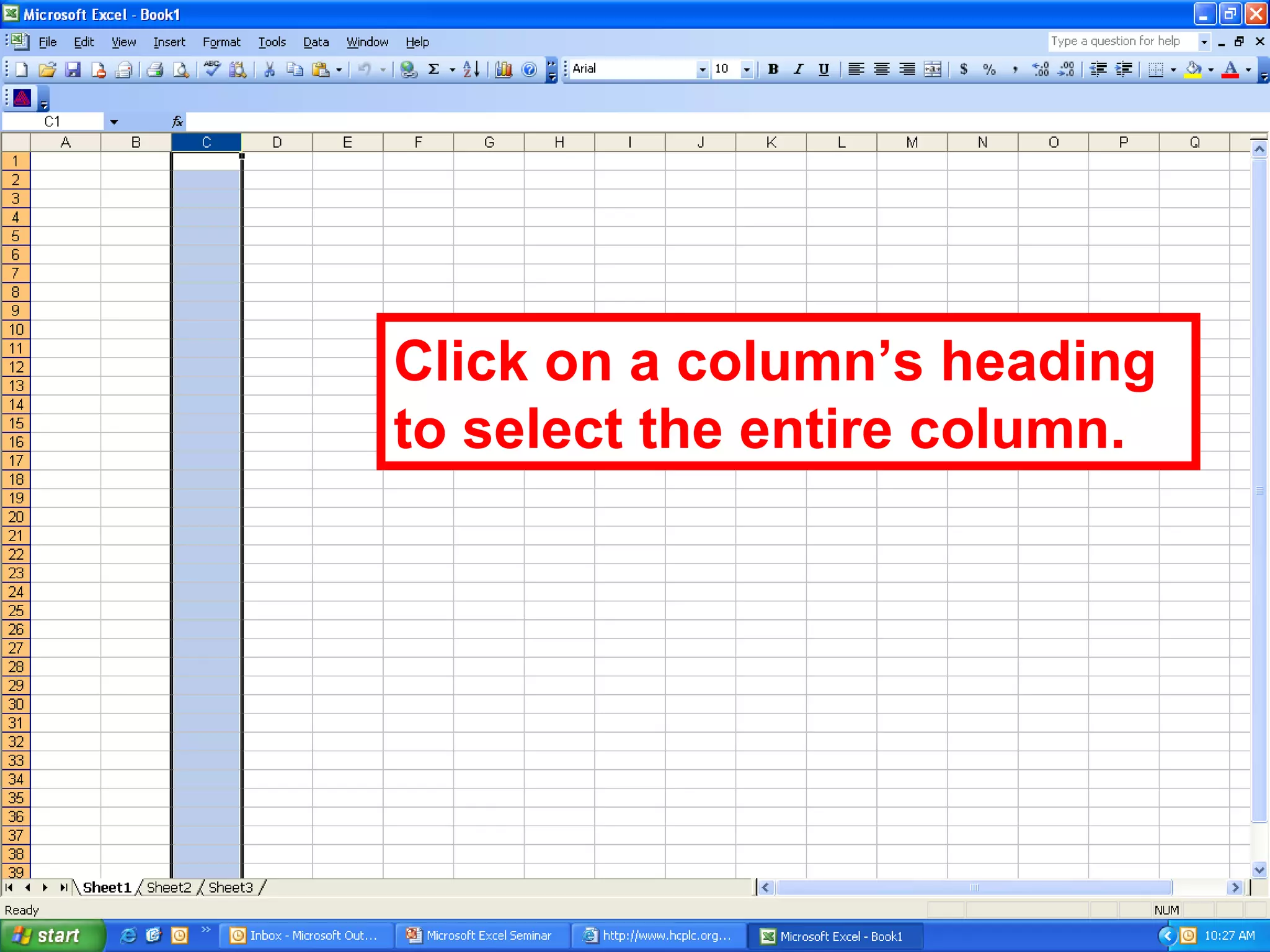This screenshot has width=1270, height=952.
Task: Toggle Italic formatting
Action: (799, 69)
